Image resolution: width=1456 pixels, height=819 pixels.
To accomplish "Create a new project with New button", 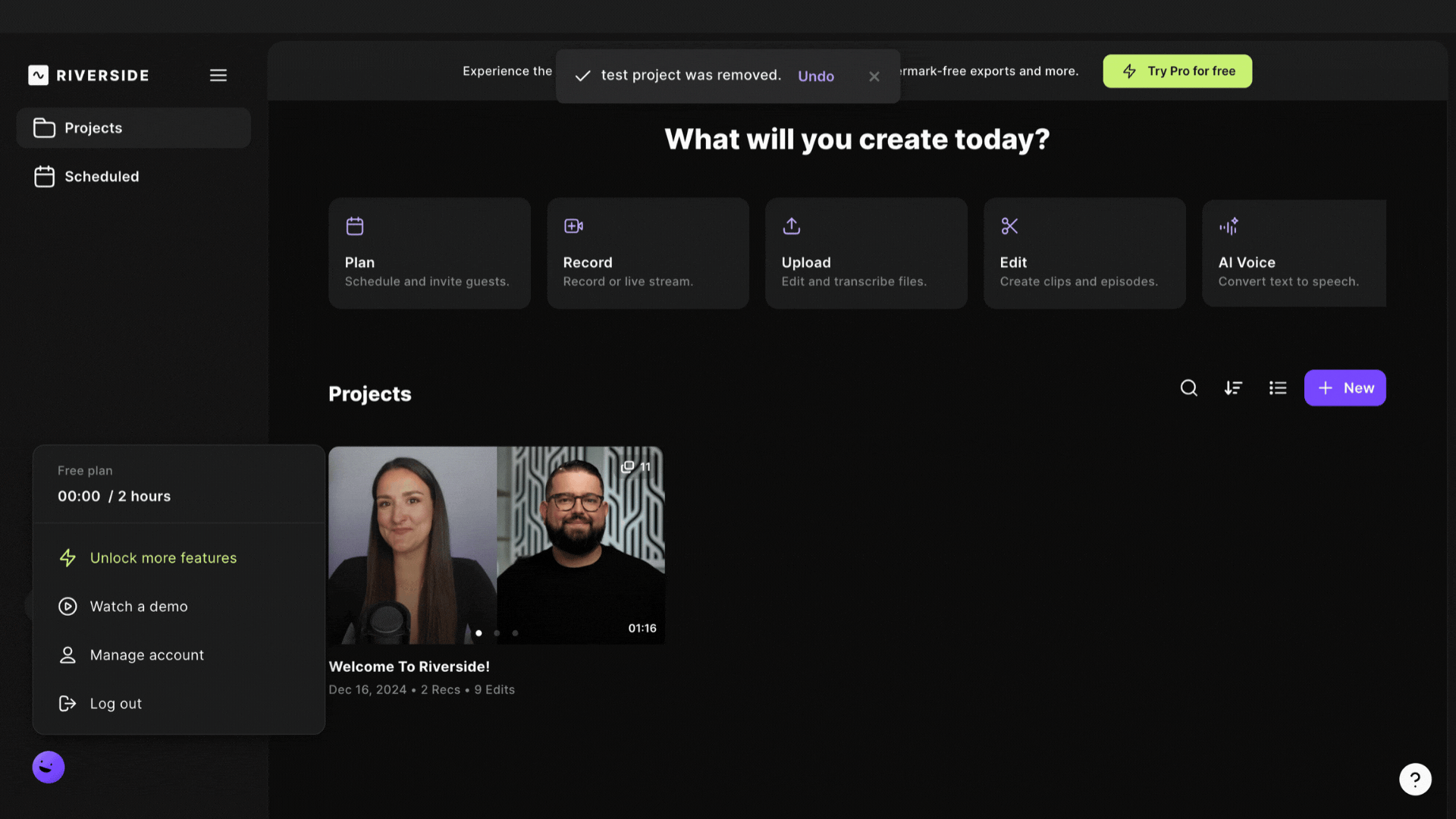I will tap(1345, 388).
